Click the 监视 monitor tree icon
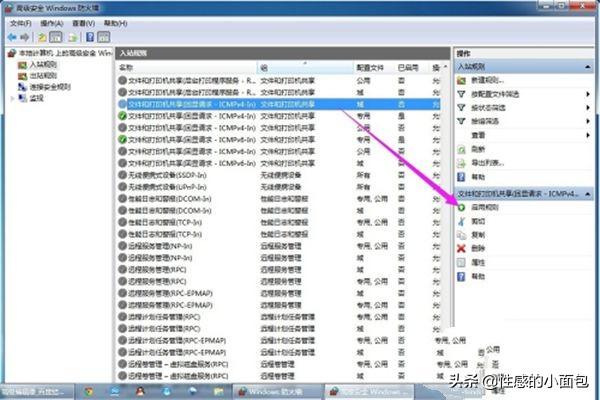This screenshot has width=600, height=400. (23, 98)
